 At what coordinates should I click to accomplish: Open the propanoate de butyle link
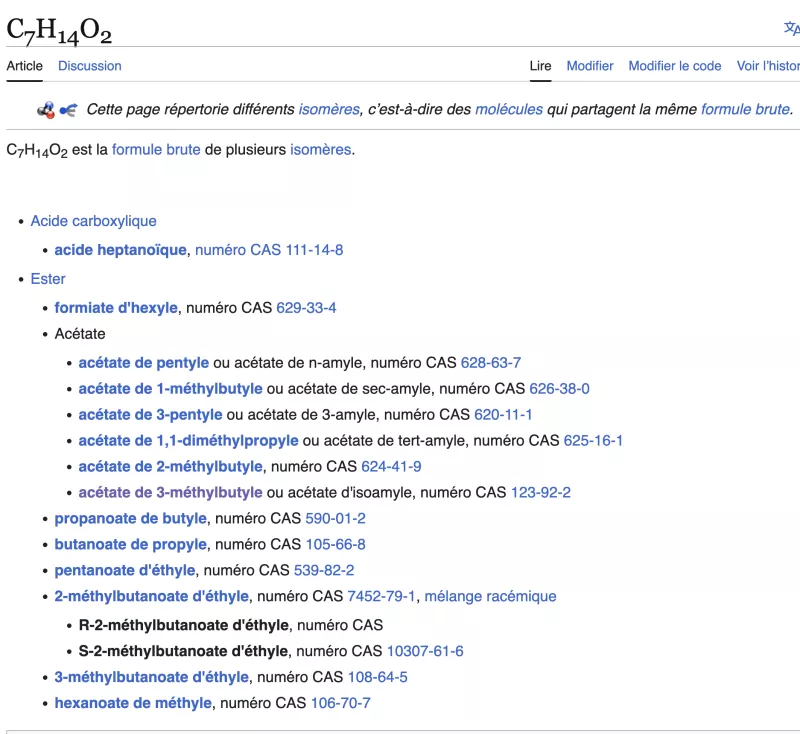point(130,518)
